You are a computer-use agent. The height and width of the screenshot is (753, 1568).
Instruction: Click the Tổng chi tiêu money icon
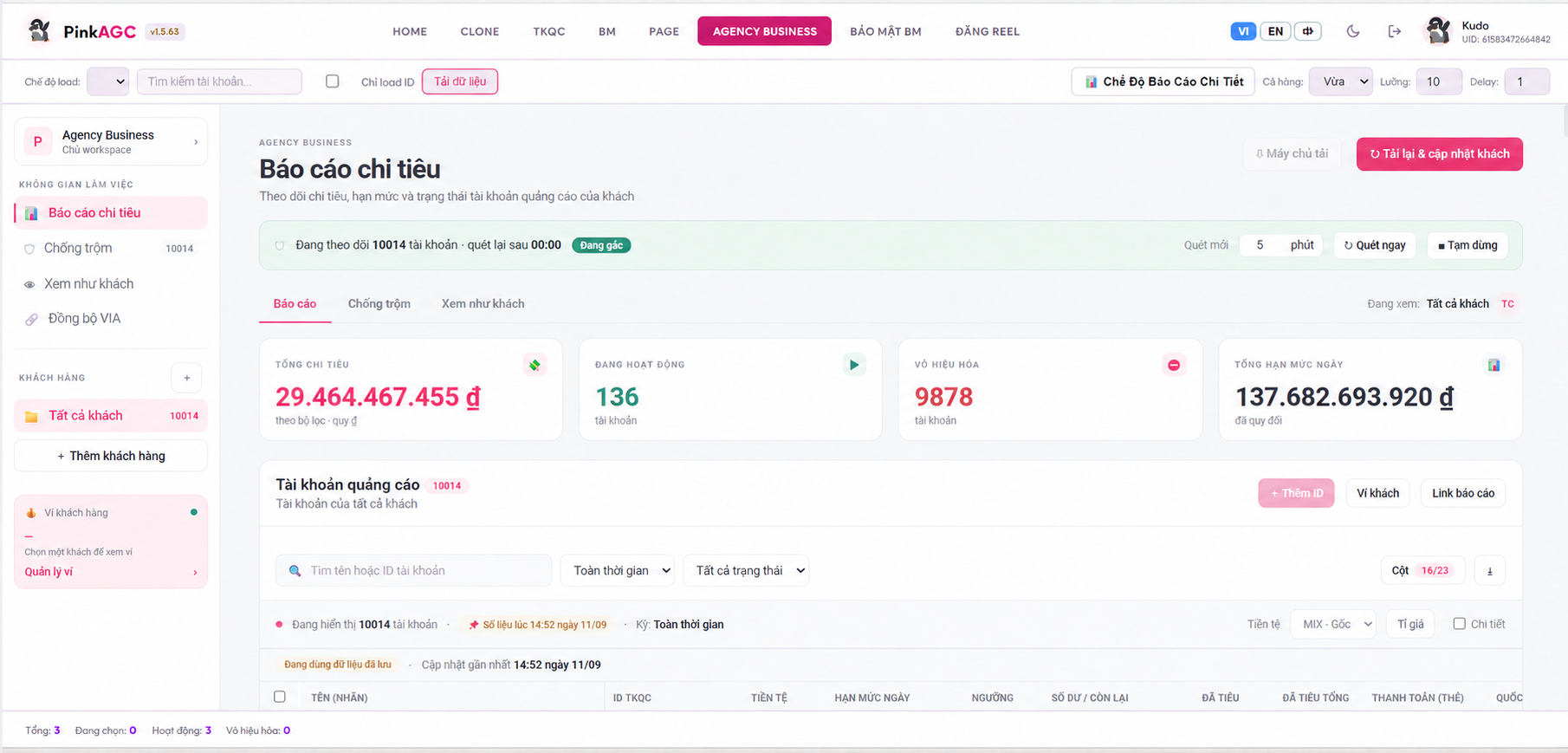pos(535,365)
